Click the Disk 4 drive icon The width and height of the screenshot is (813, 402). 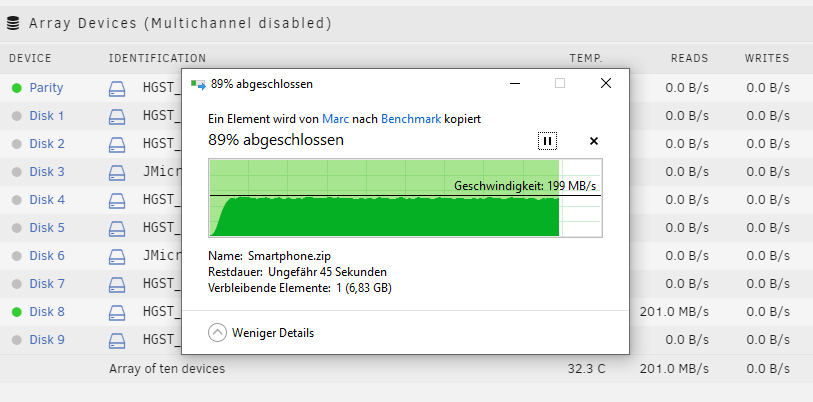tap(117, 200)
